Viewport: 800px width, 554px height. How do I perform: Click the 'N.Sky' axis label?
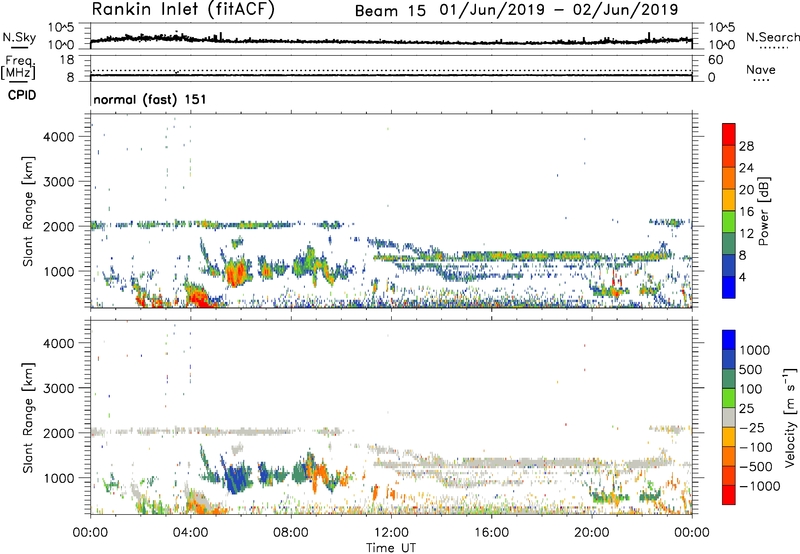pyautogui.click(x=19, y=37)
